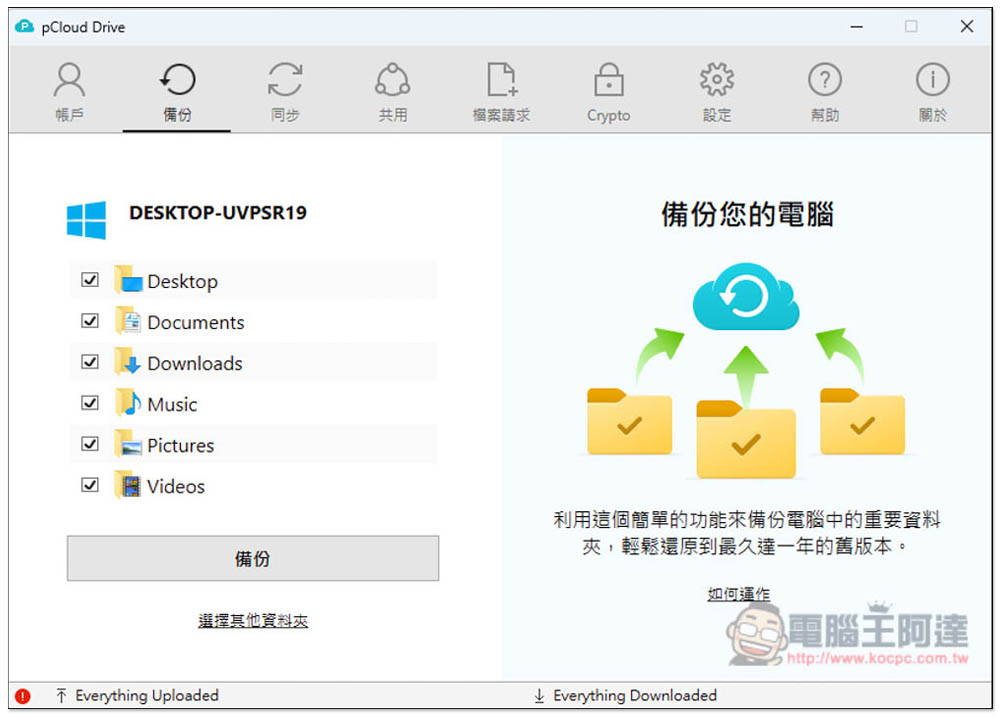Open the 選擇其他資料夾 link
This screenshot has height=717, width=1000.
[x=253, y=621]
